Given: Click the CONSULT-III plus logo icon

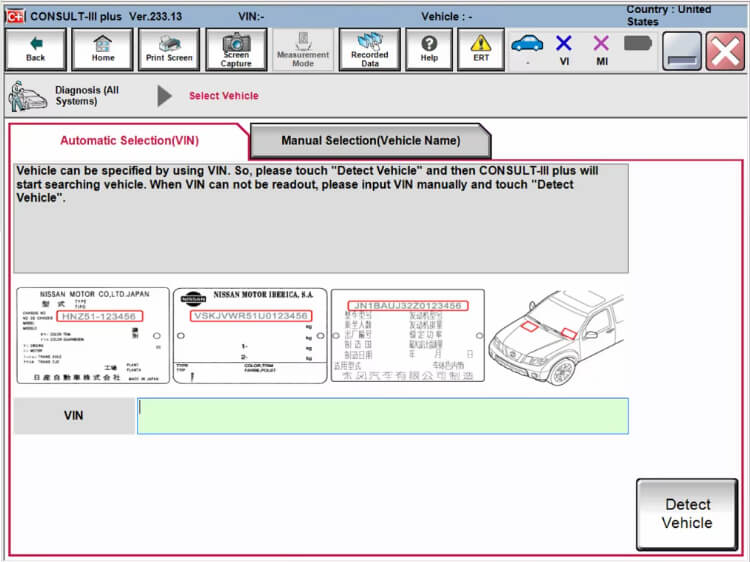Looking at the screenshot, I should tap(15, 17).
